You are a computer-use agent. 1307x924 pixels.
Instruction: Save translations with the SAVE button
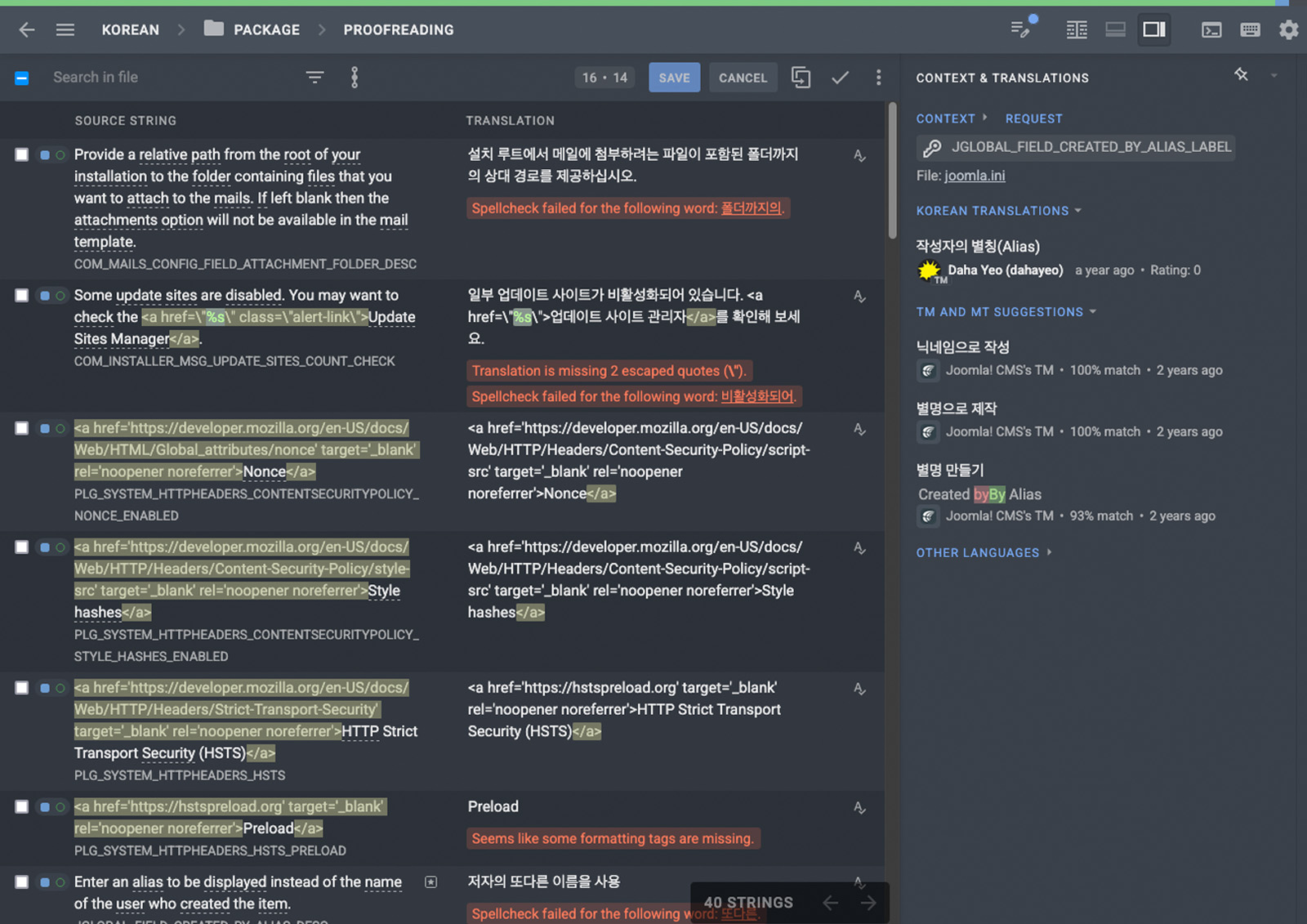point(674,78)
